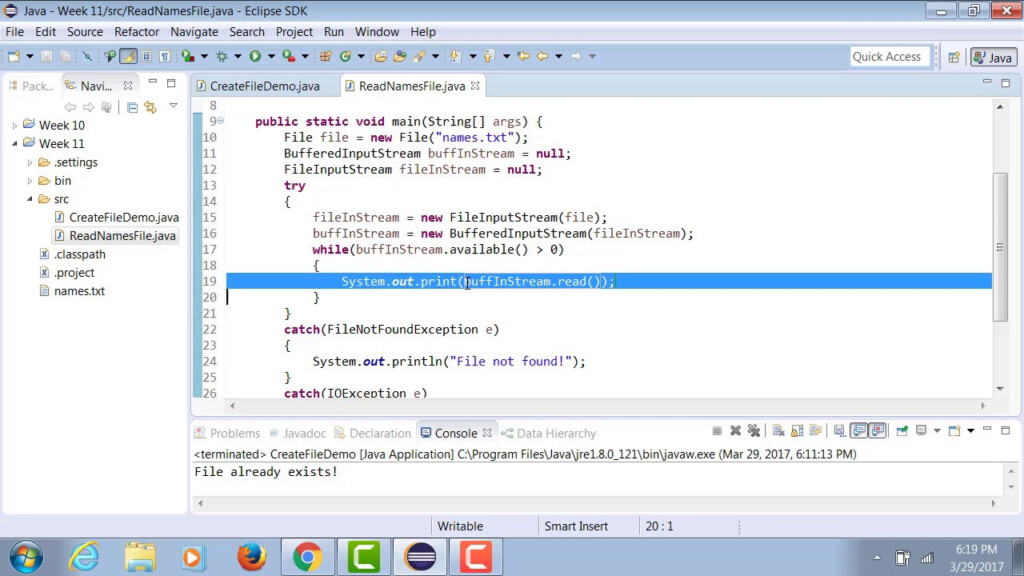This screenshot has width=1024, height=576.
Task: Collapse the src folder
Action: pos(29,199)
